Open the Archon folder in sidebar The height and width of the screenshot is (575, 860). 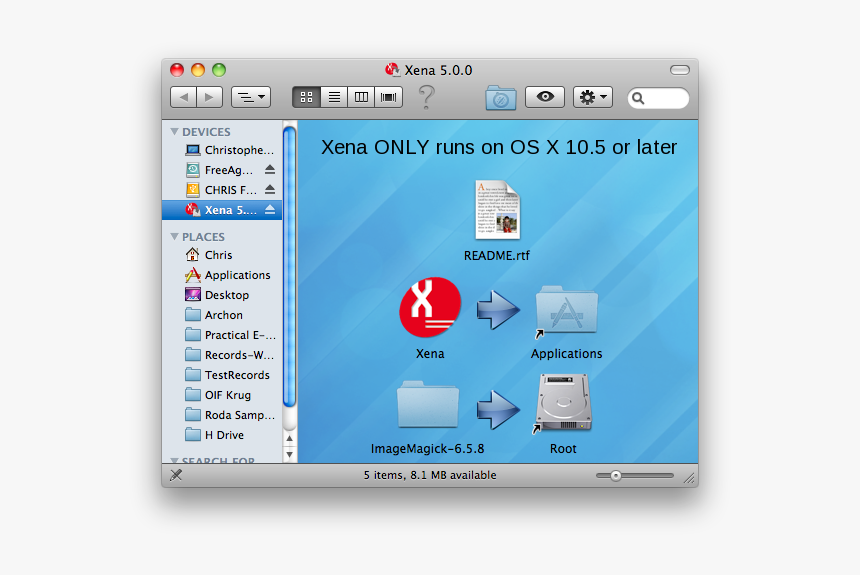tap(222, 315)
